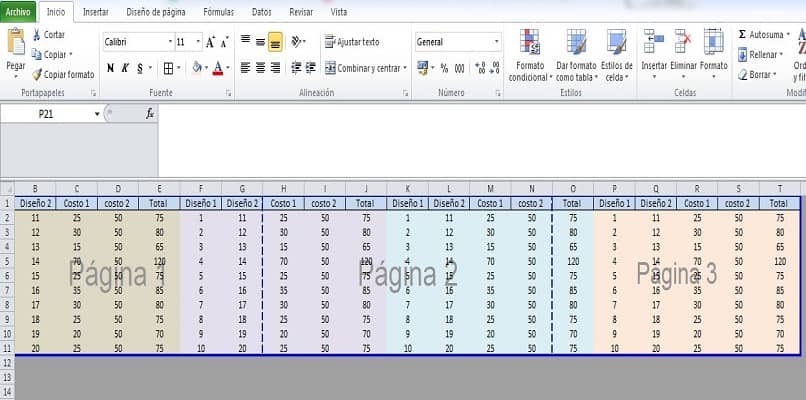Click accounting number format icon

coord(423,68)
